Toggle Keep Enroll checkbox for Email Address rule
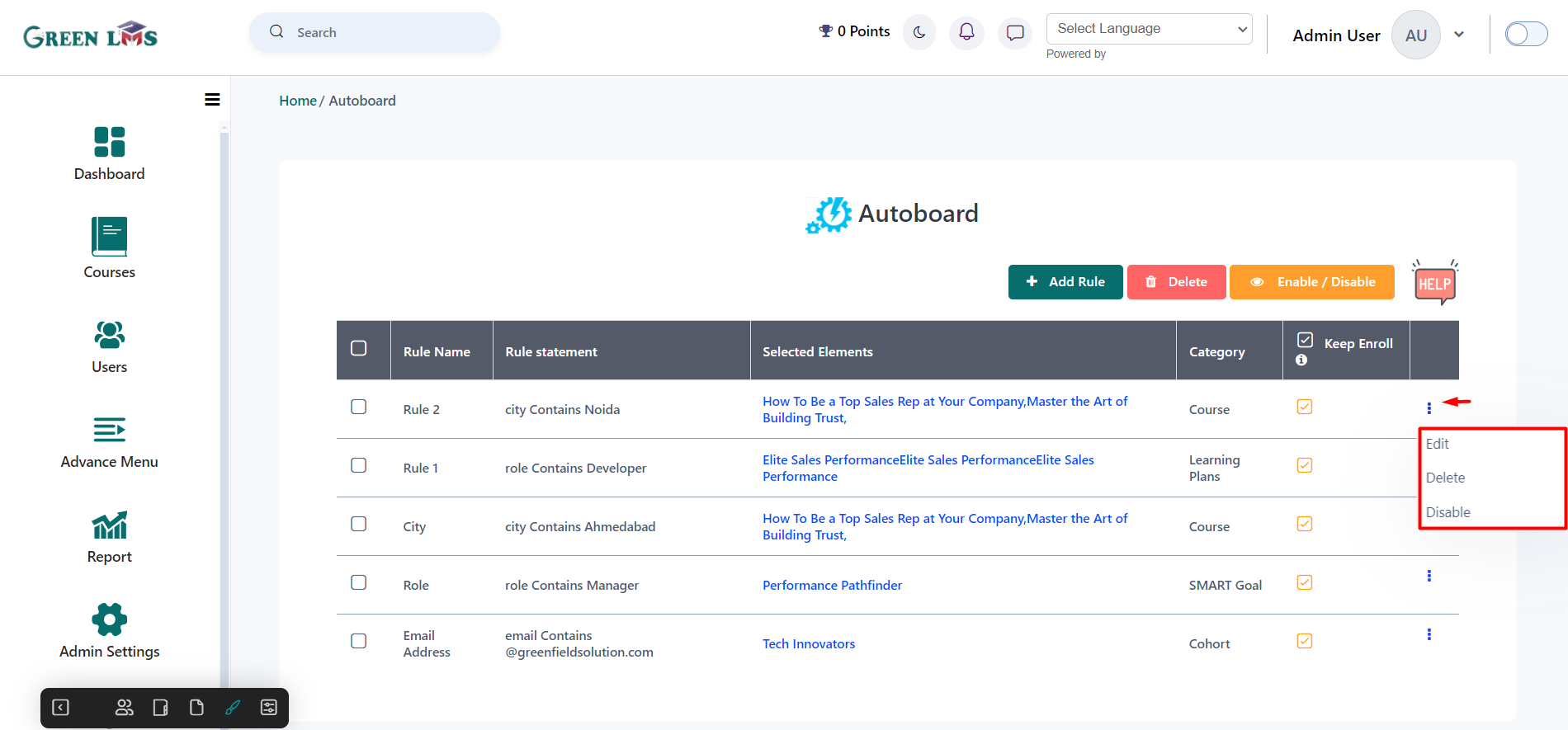Viewport: 1568px width, 730px height. (1305, 641)
